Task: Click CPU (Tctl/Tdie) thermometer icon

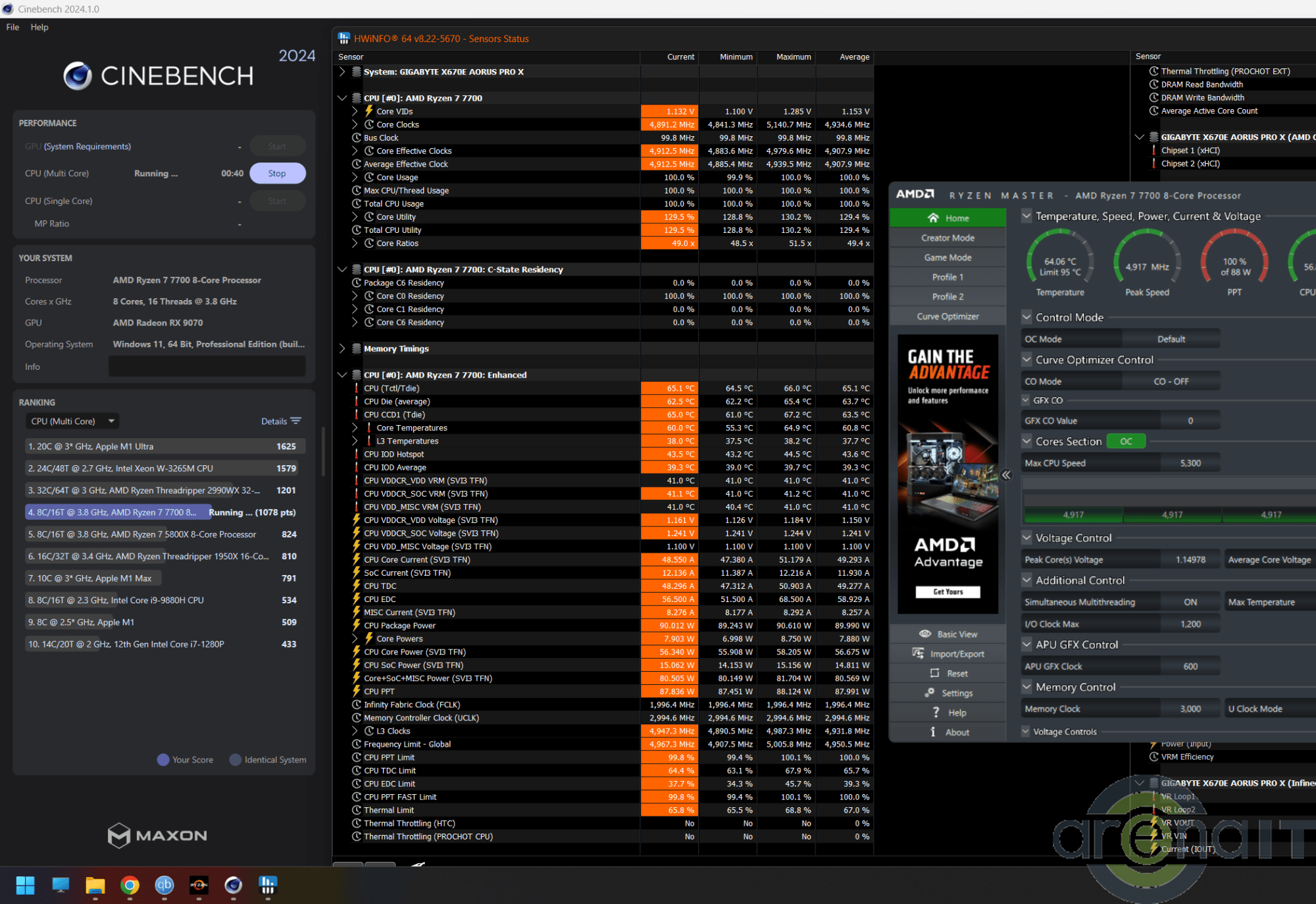Action: [x=357, y=388]
